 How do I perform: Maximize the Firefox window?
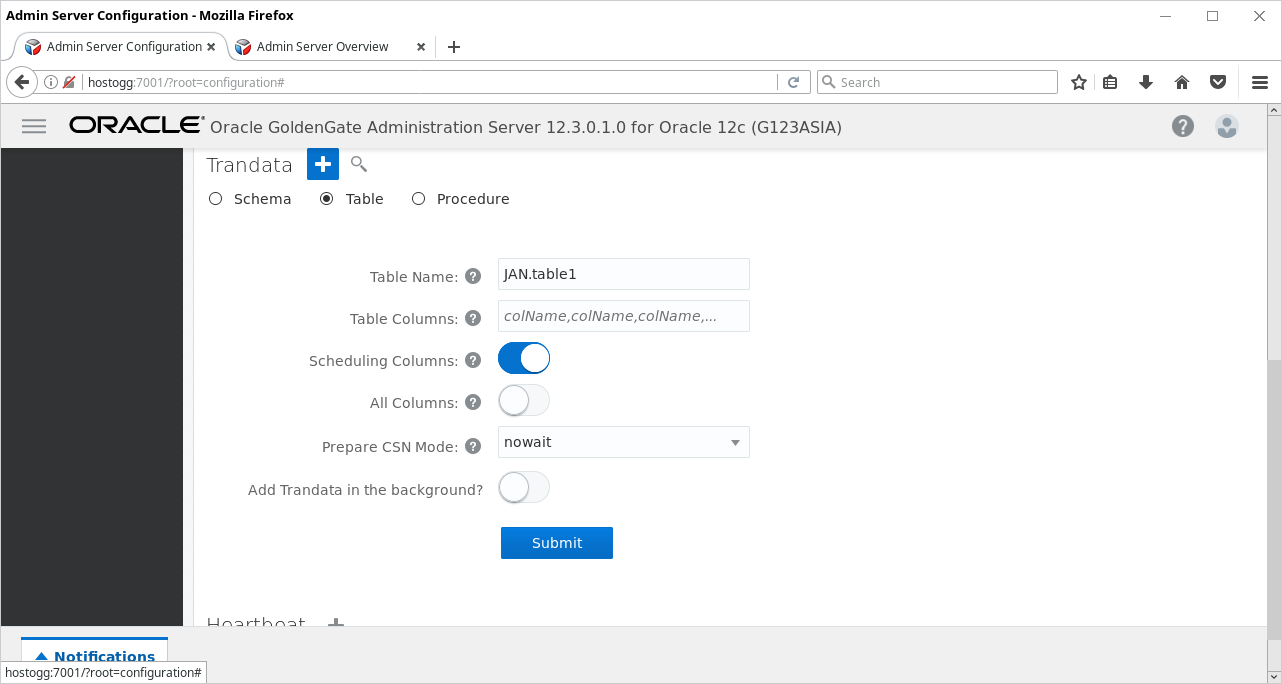pyautogui.click(x=1212, y=16)
